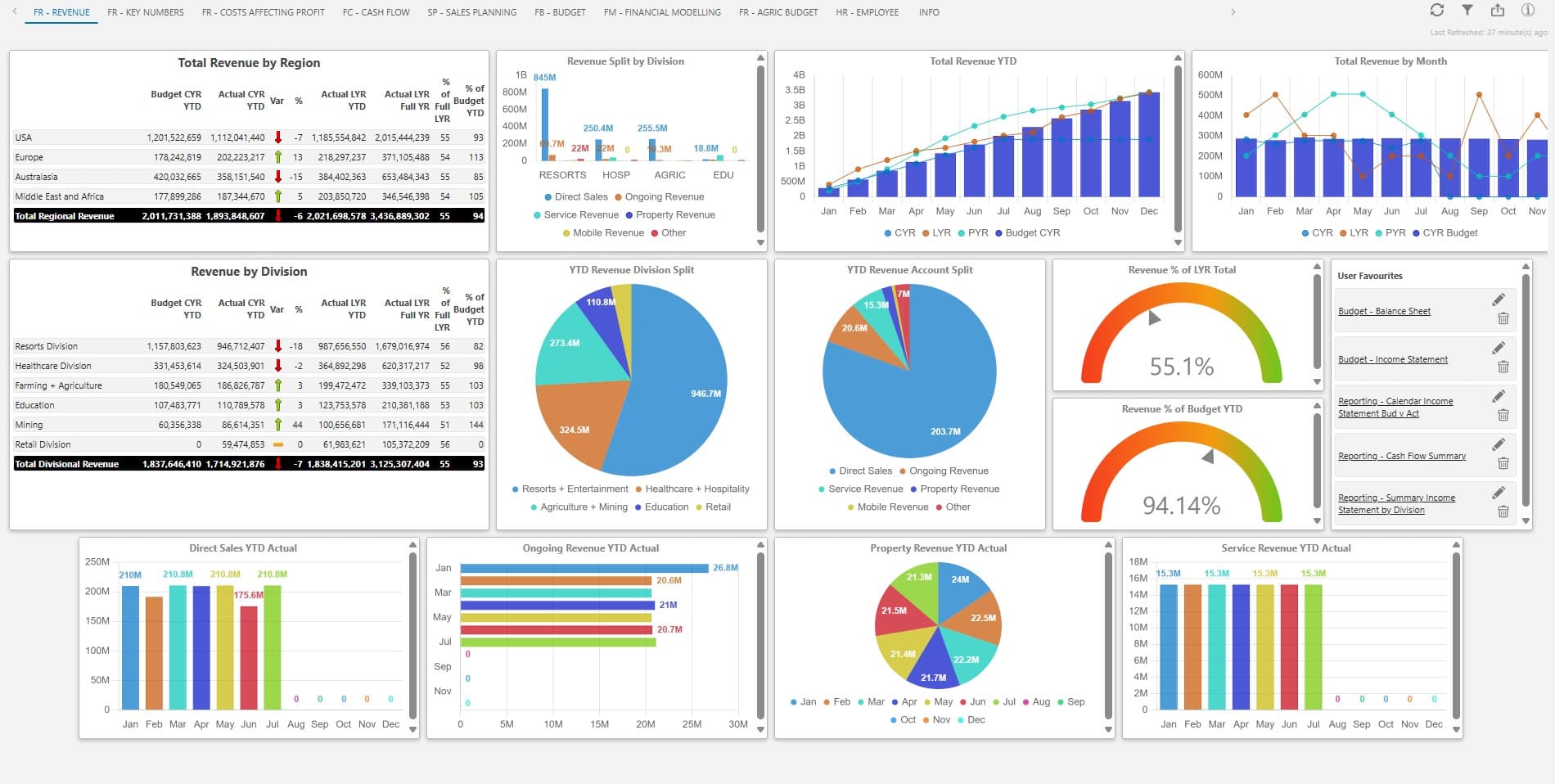Toggle Ongoing Revenue legend in Revenue Split chart
This screenshot has height=784, width=1555.
click(660, 196)
